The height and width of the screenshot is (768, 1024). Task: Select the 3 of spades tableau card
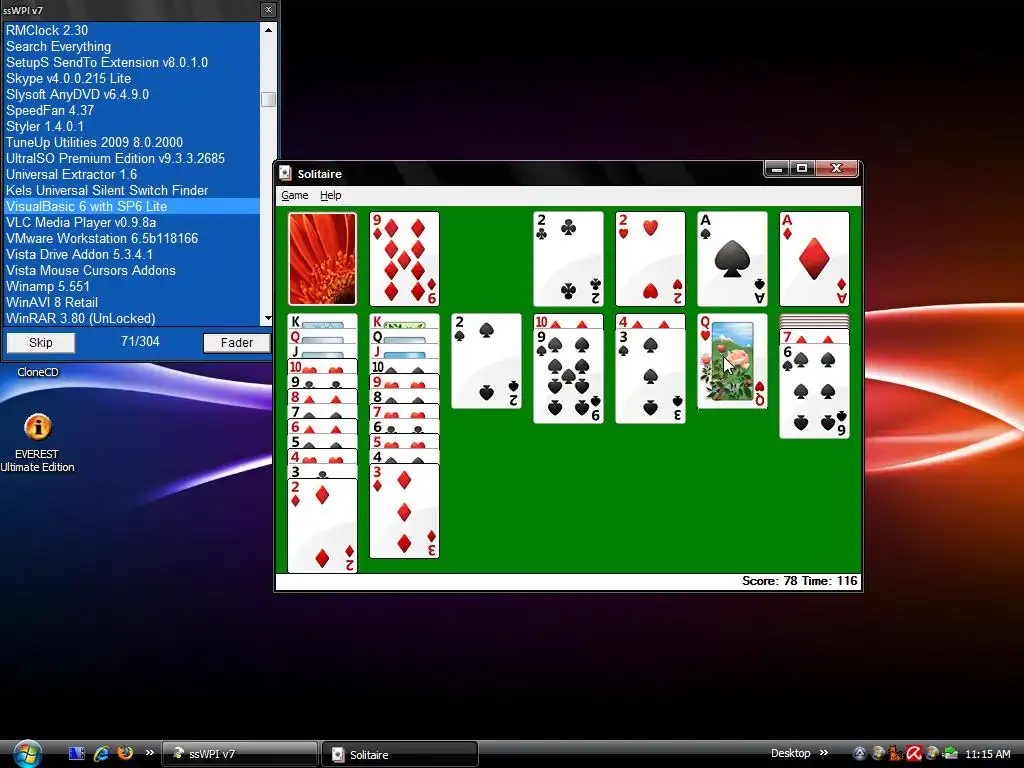(650, 376)
